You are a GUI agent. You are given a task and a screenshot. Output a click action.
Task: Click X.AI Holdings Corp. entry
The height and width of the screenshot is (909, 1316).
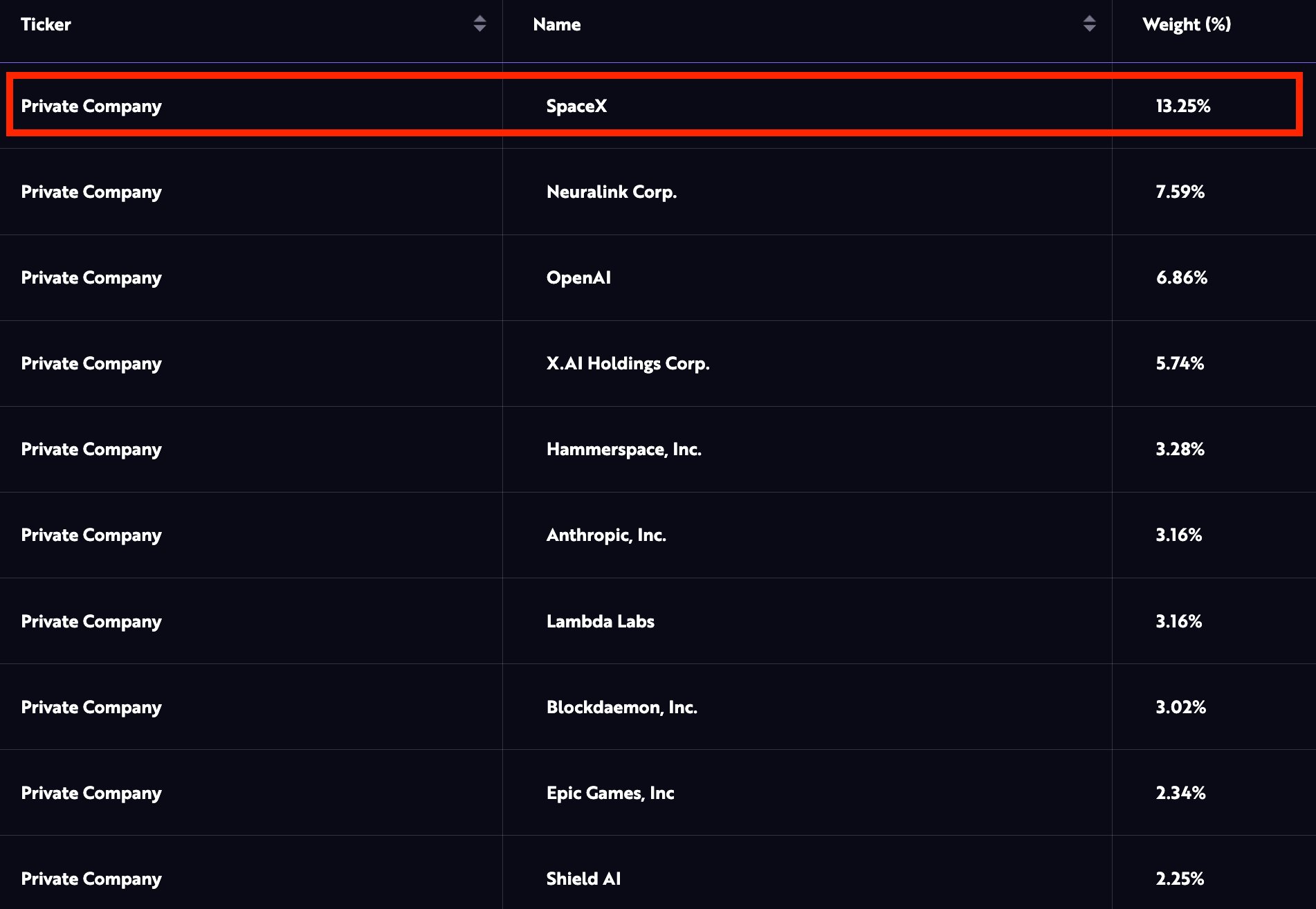click(x=628, y=364)
